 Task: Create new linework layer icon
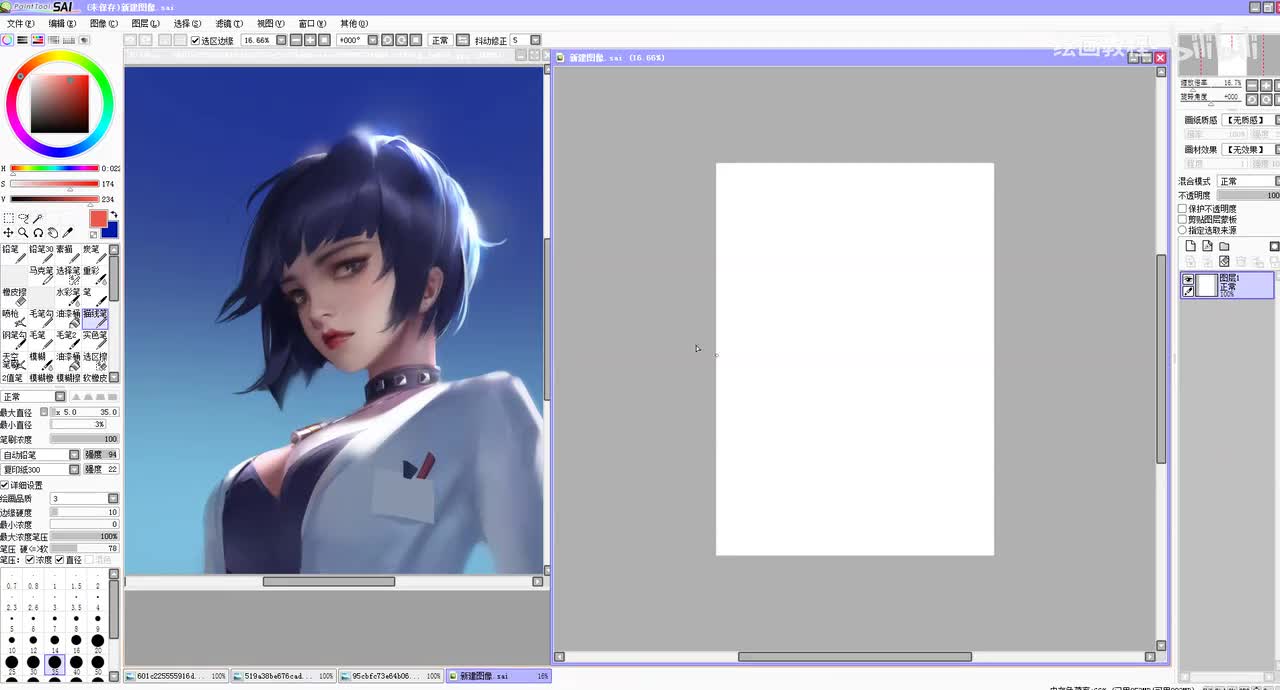point(1208,246)
